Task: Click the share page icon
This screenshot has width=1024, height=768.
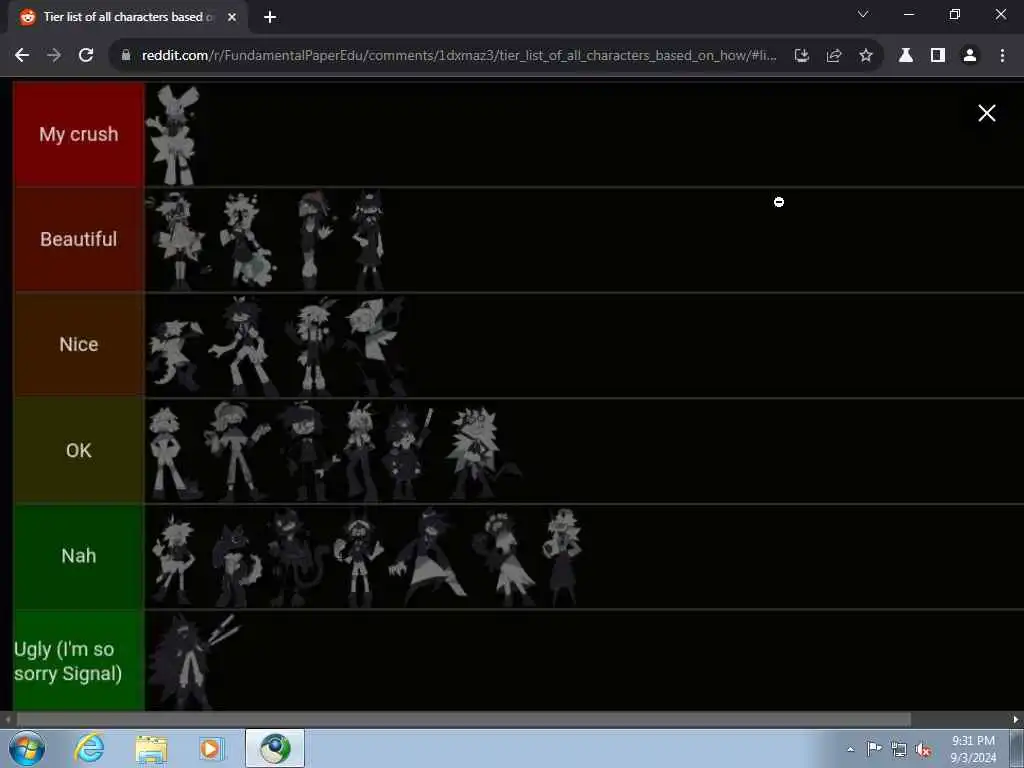Action: (834, 56)
